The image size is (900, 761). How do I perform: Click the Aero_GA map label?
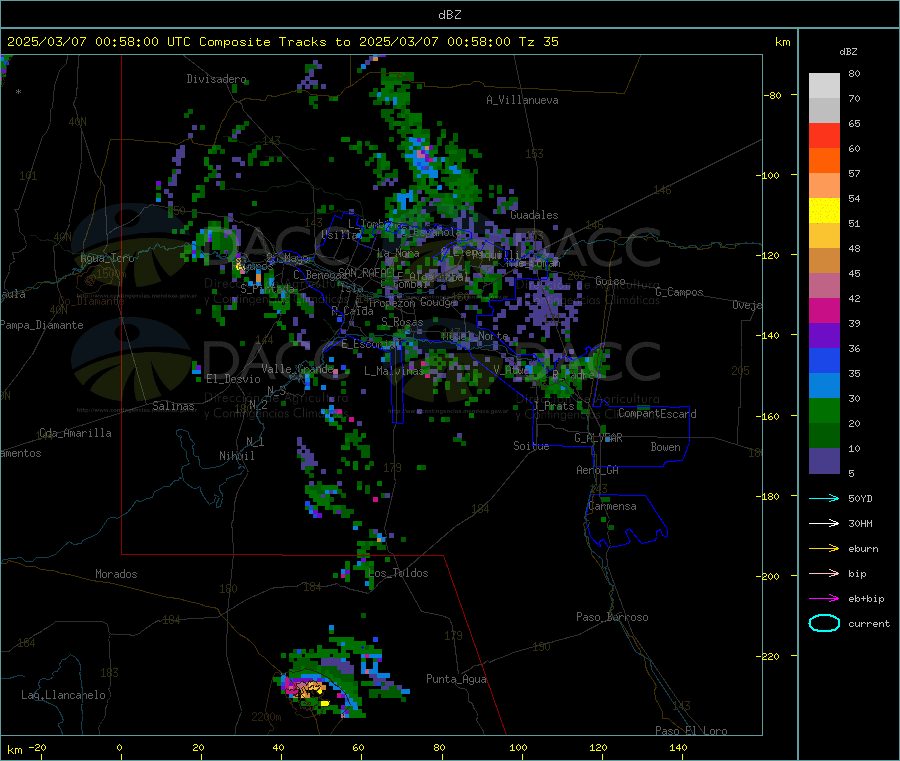tap(598, 470)
